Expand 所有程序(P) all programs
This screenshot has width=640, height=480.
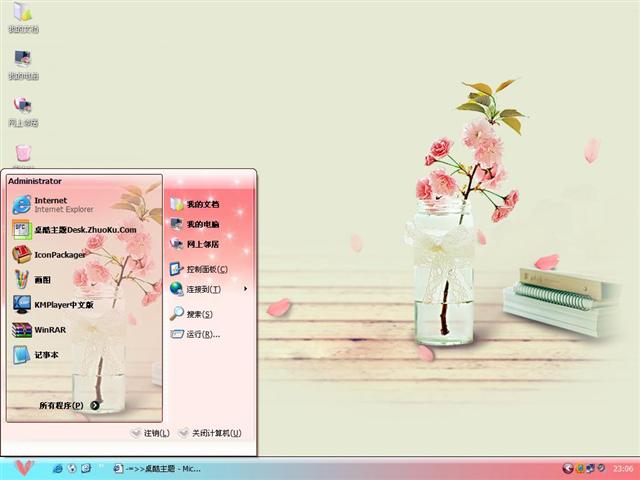[x=69, y=405]
